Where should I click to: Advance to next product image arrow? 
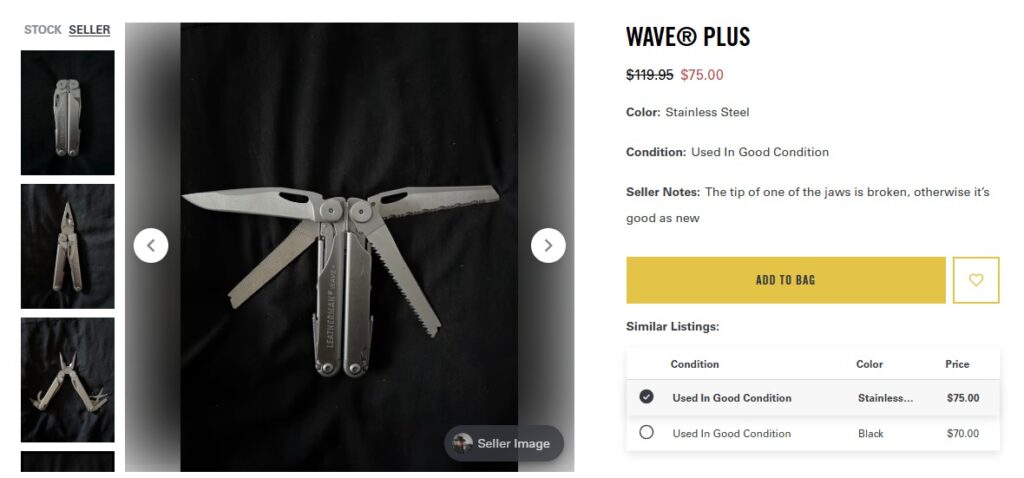pos(548,245)
